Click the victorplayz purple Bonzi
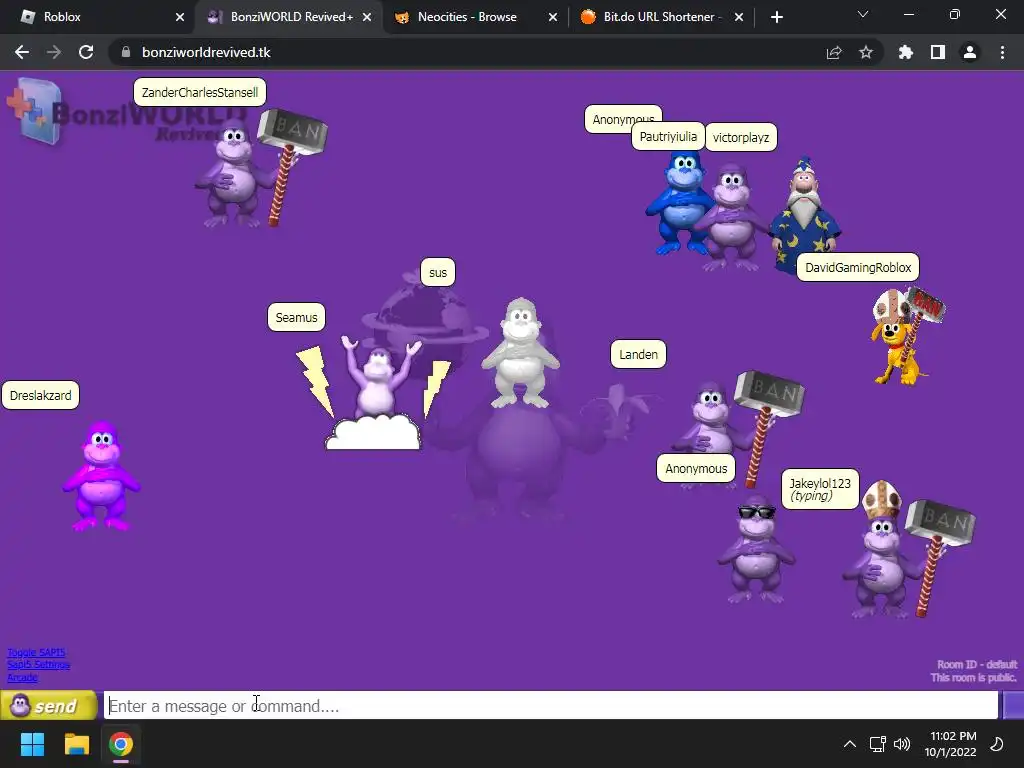This screenshot has width=1024, height=768. (x=731, y=219)
